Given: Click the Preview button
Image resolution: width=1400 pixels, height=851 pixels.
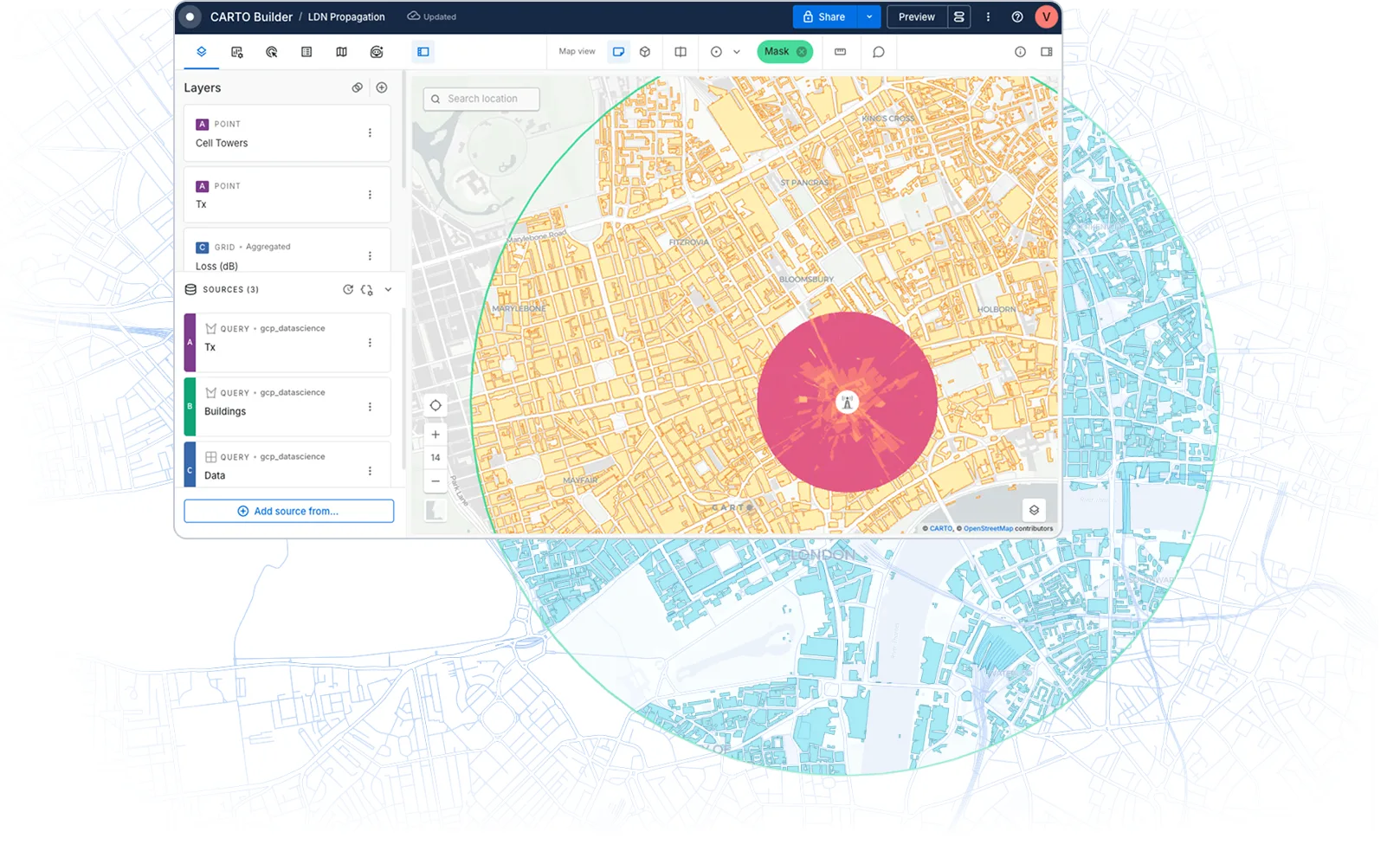Looking at the screenshot, I should 917,16.
